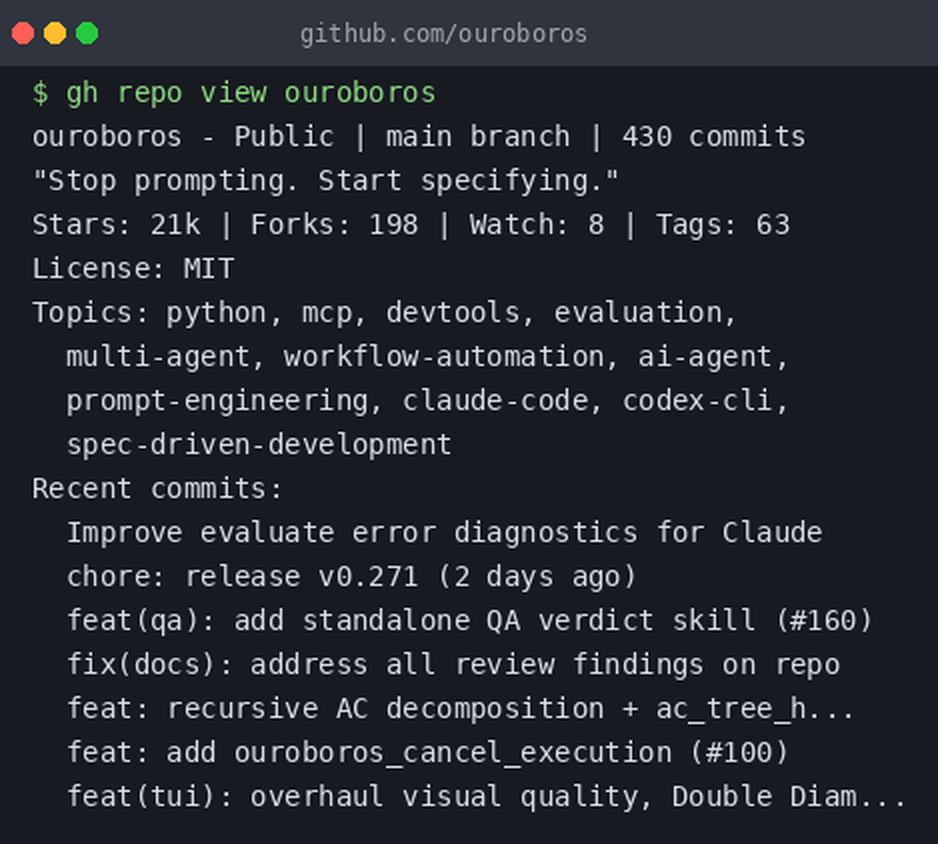Click the 'feat(tui): overhaul visual quality' commit

point(486,797)
